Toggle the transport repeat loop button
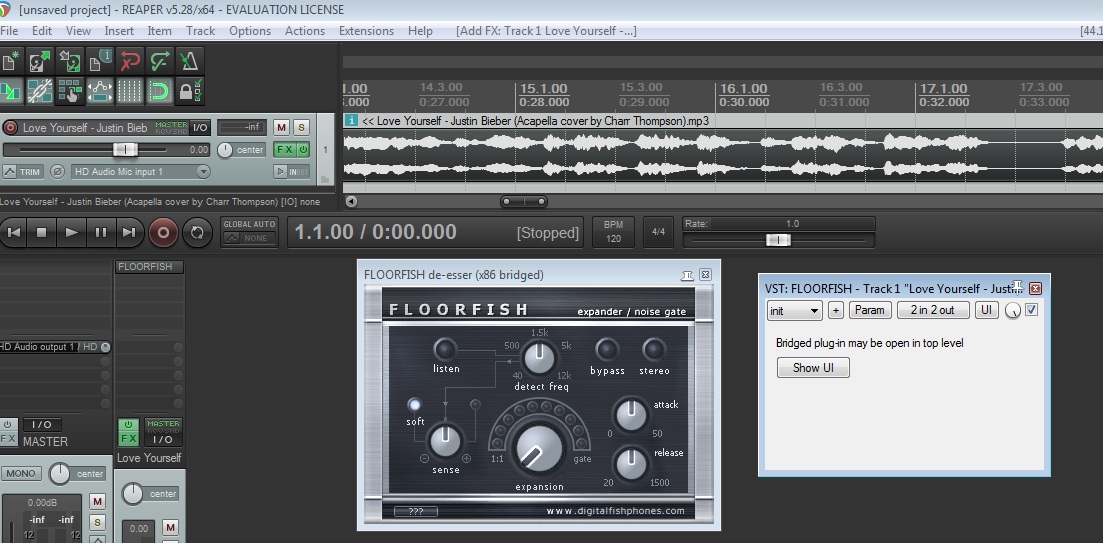Viewport: 1103px width, 543px height. point(197,232)
